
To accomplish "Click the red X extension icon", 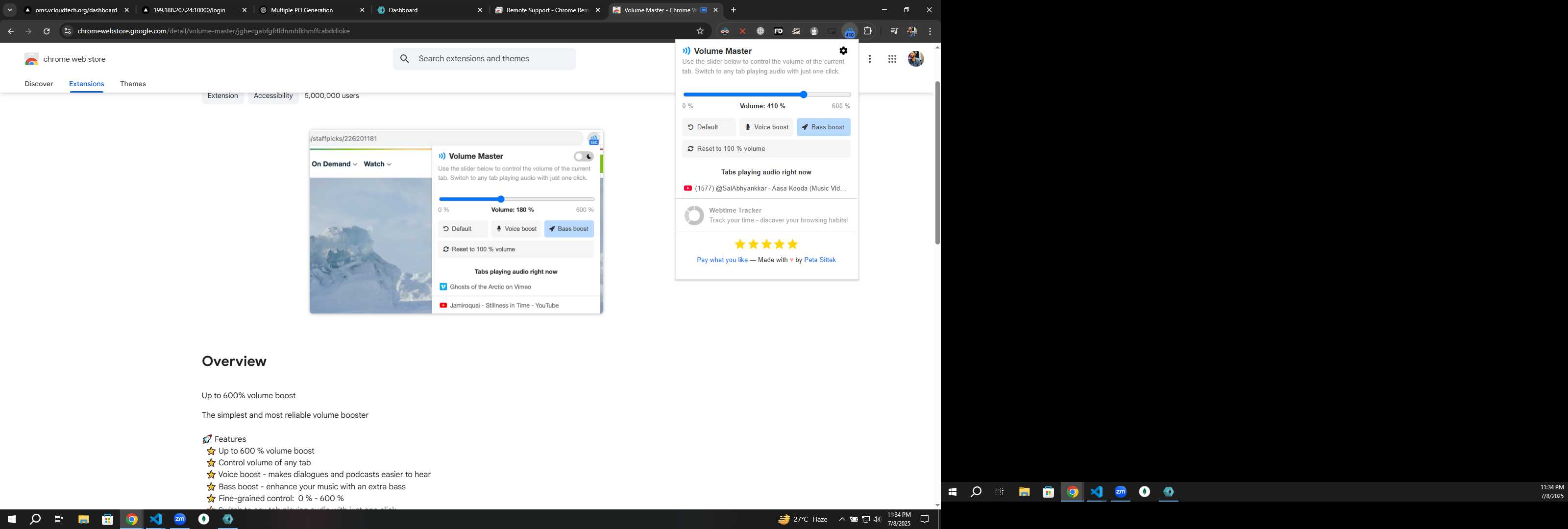I will (x=743, y=31).
